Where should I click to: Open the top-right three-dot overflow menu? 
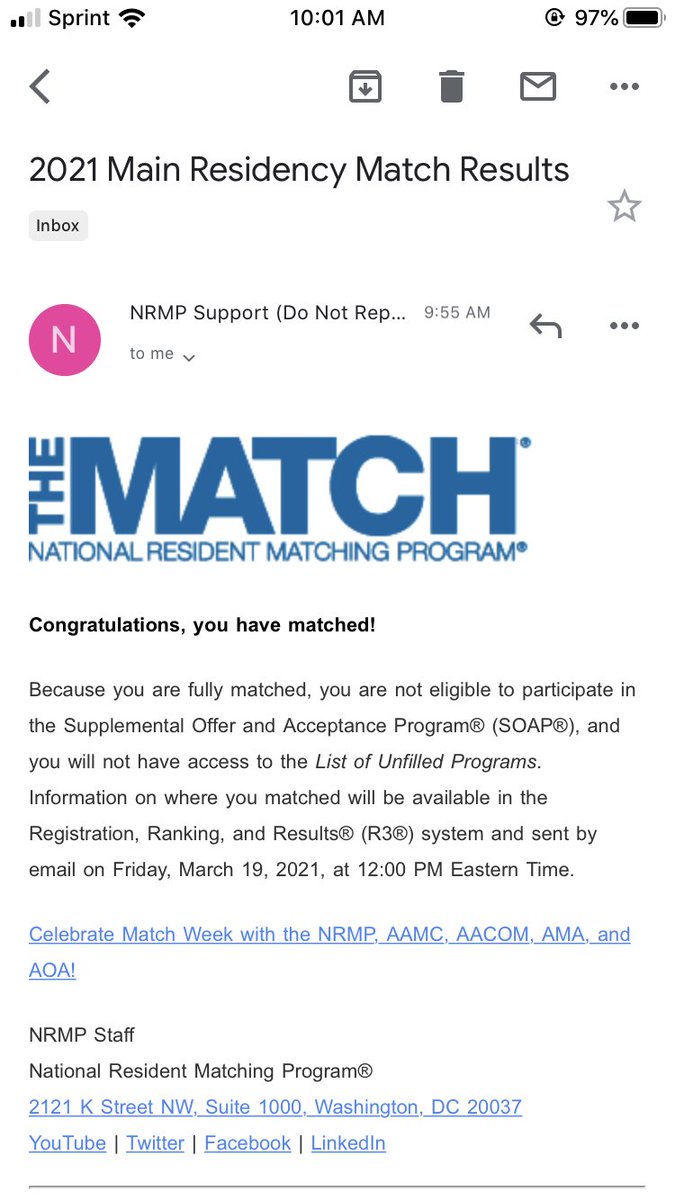point(624,87)
